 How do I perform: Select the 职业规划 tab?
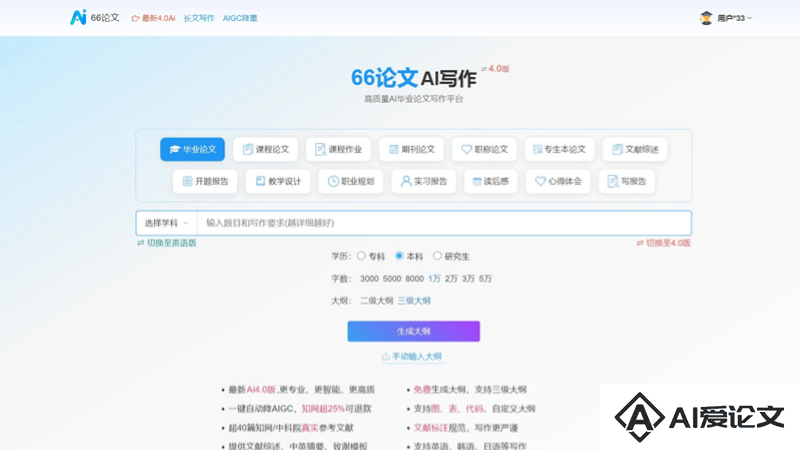click(351, 181)
